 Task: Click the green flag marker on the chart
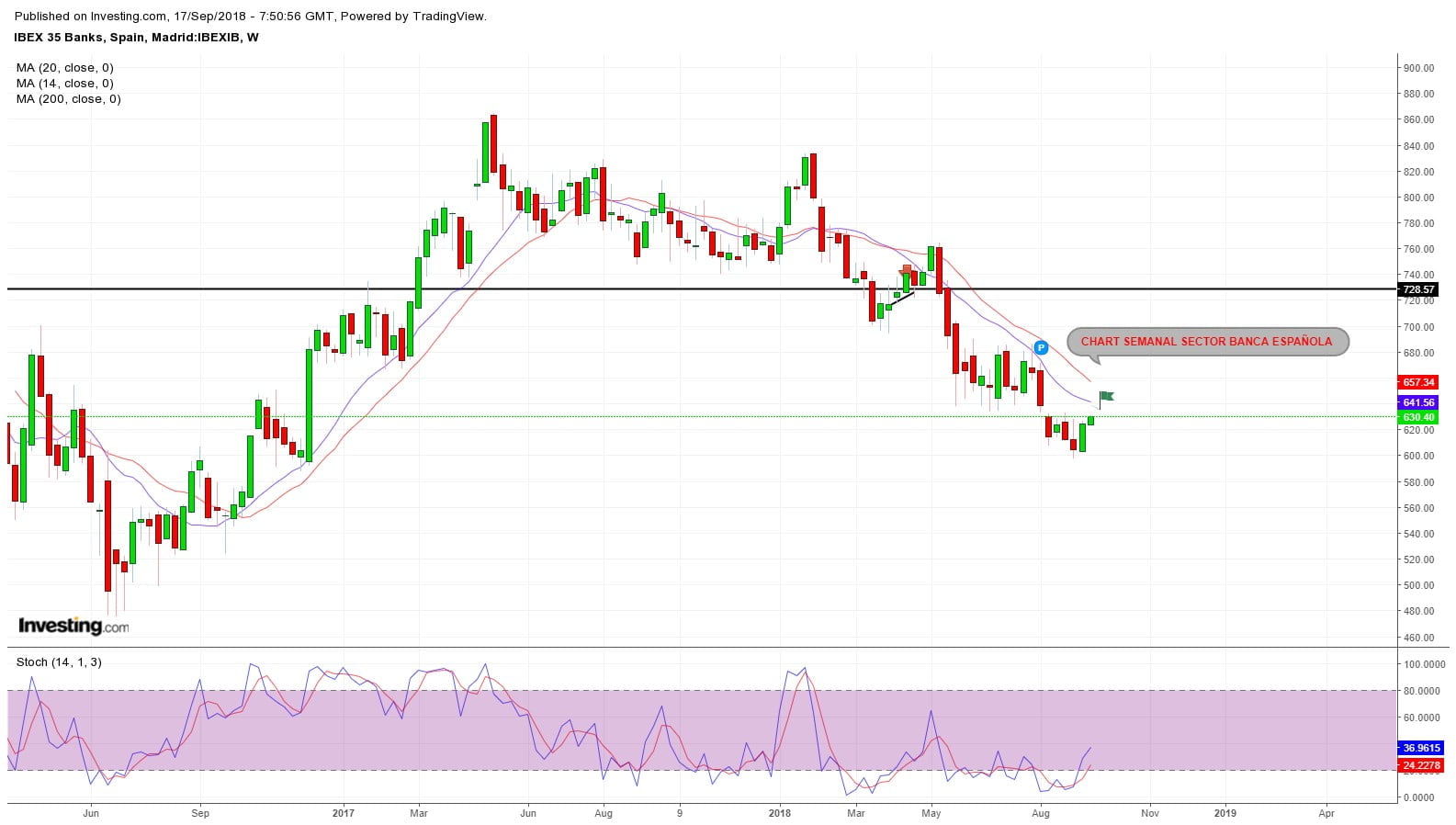tap(1107, 396)
